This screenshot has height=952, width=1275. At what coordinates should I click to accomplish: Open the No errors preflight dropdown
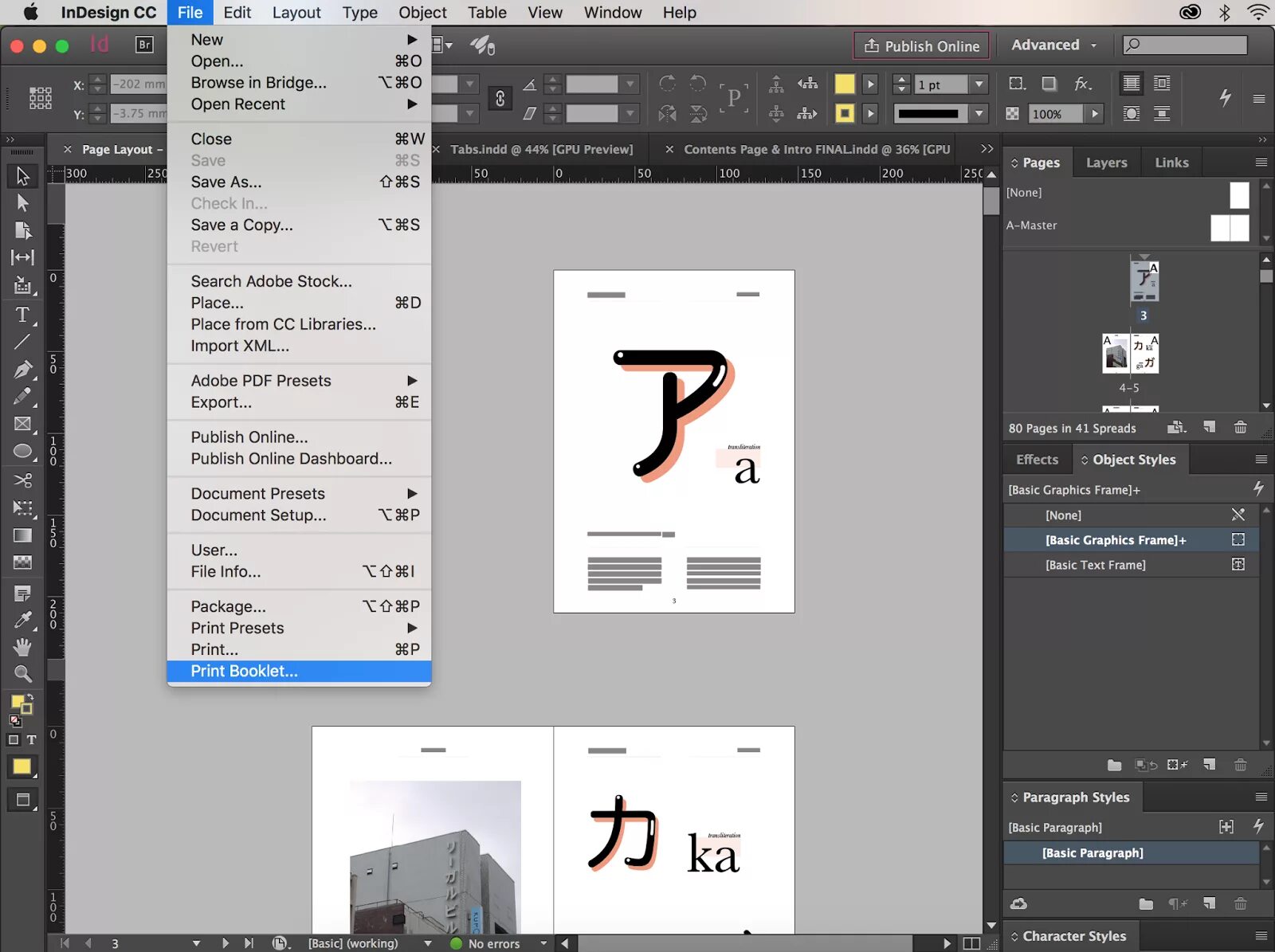point(543,943)
